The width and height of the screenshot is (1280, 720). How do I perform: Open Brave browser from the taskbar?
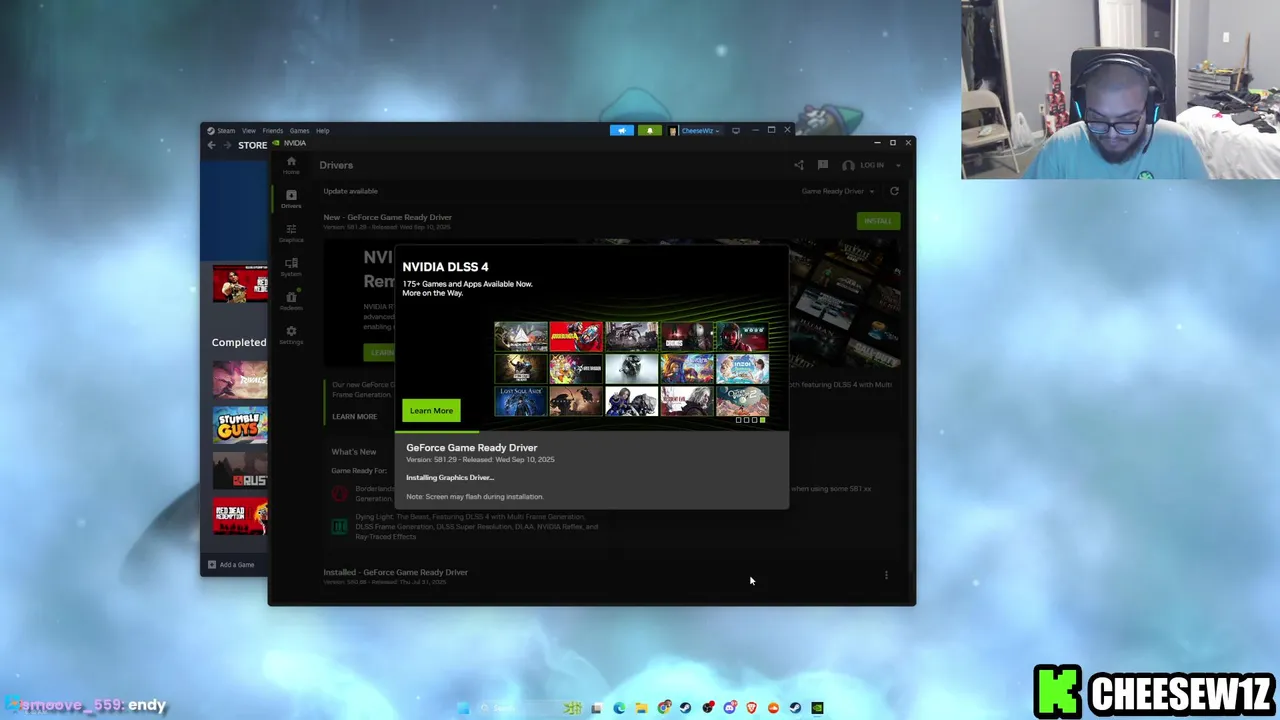[752, 708]
